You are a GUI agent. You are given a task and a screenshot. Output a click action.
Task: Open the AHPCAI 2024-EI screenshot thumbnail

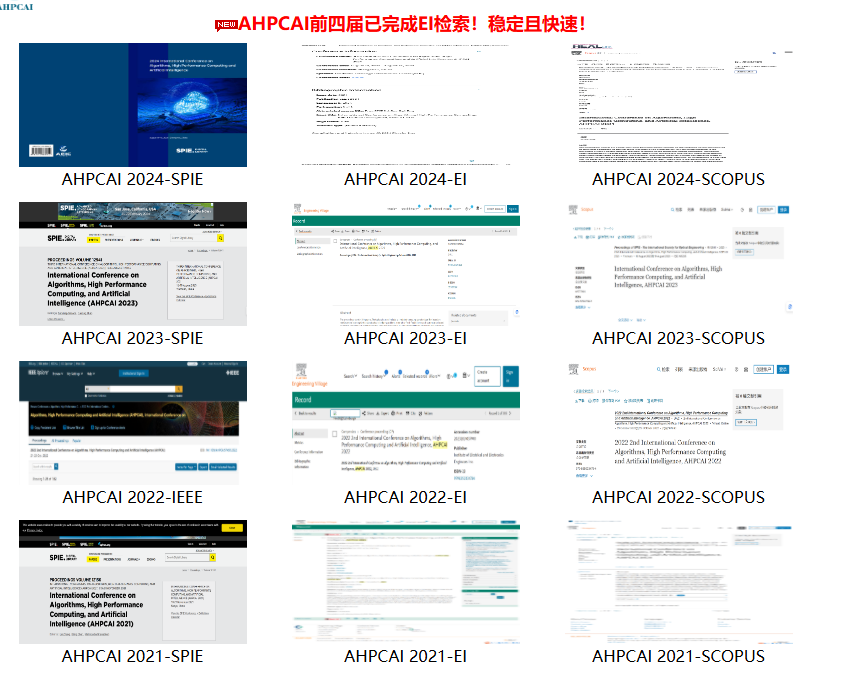[406, 105]
